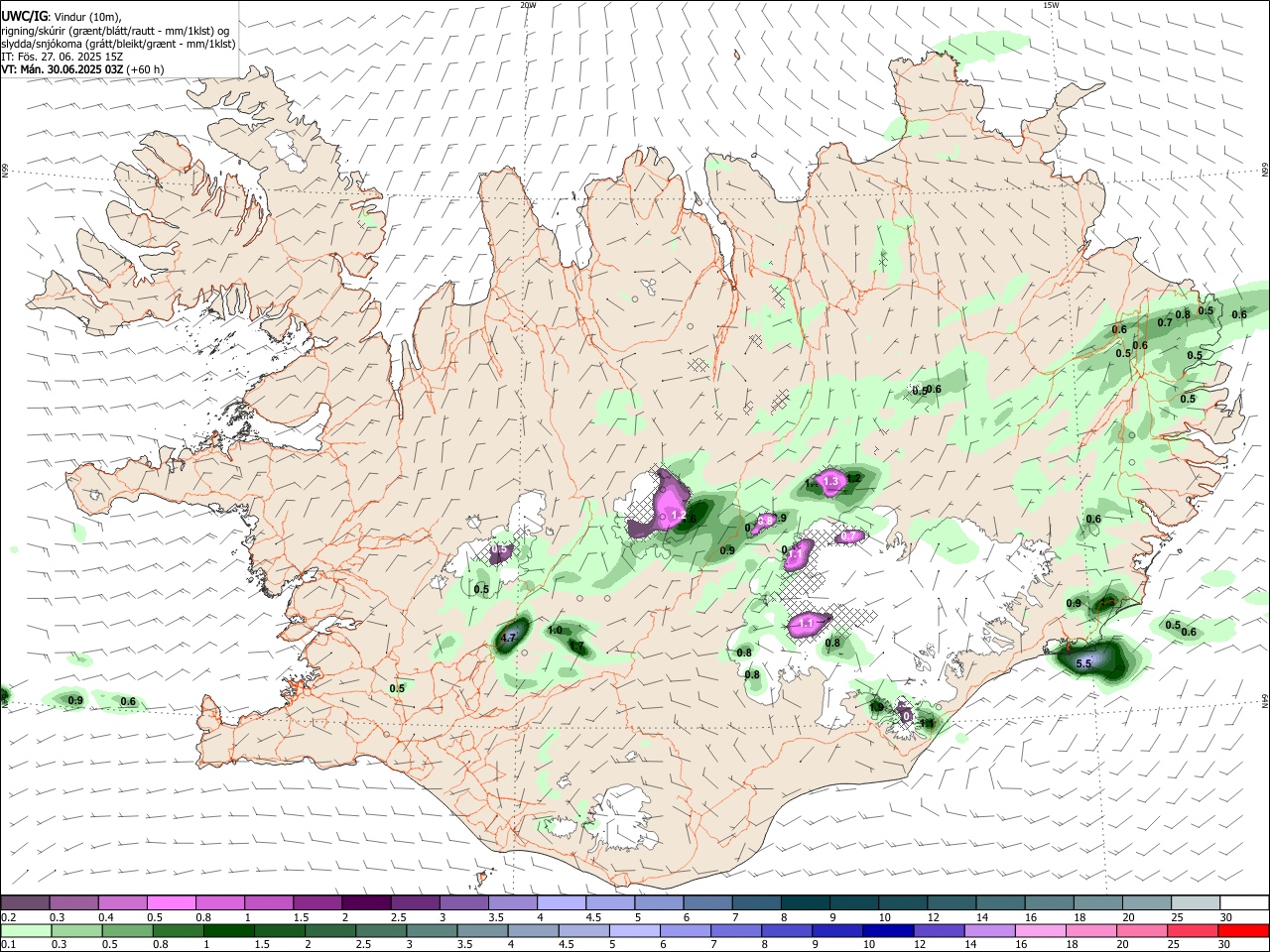
Task: Choose the deep blue rain swatch at 10
Action: coord(888,930)
